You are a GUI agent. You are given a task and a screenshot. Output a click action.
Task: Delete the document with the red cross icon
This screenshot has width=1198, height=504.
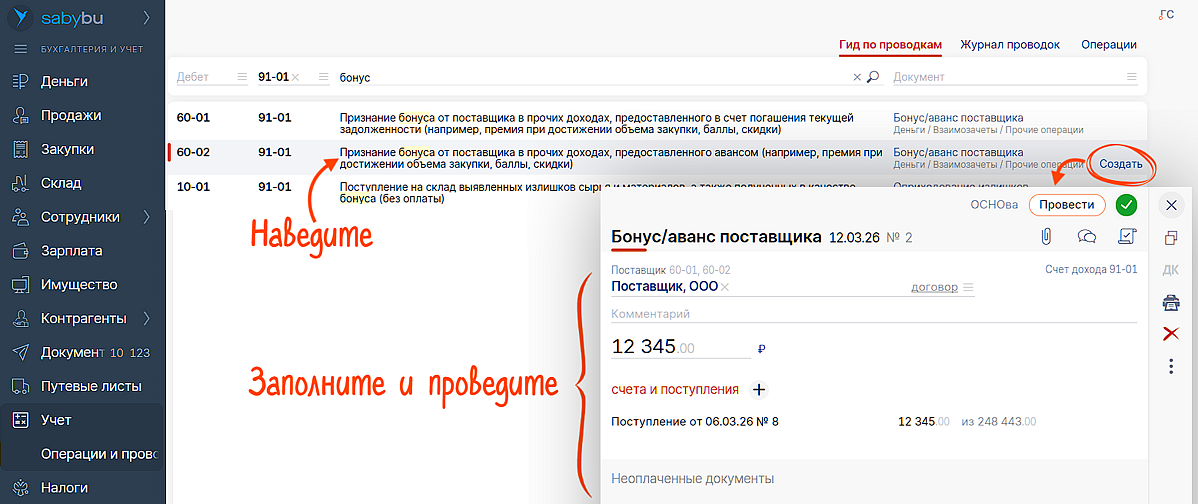[x=1171, y=334]
